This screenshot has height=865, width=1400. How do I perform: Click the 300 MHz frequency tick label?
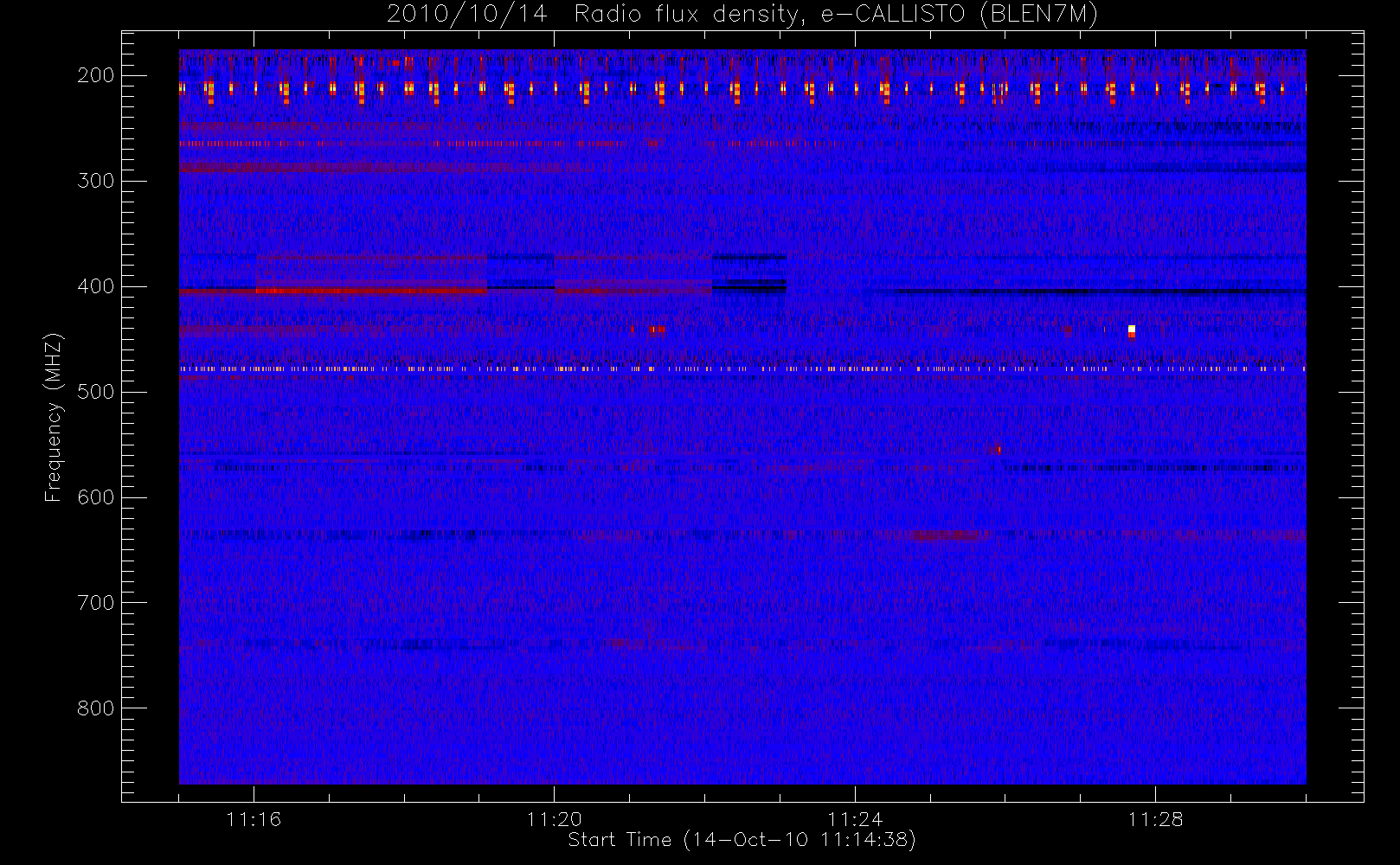95,181
